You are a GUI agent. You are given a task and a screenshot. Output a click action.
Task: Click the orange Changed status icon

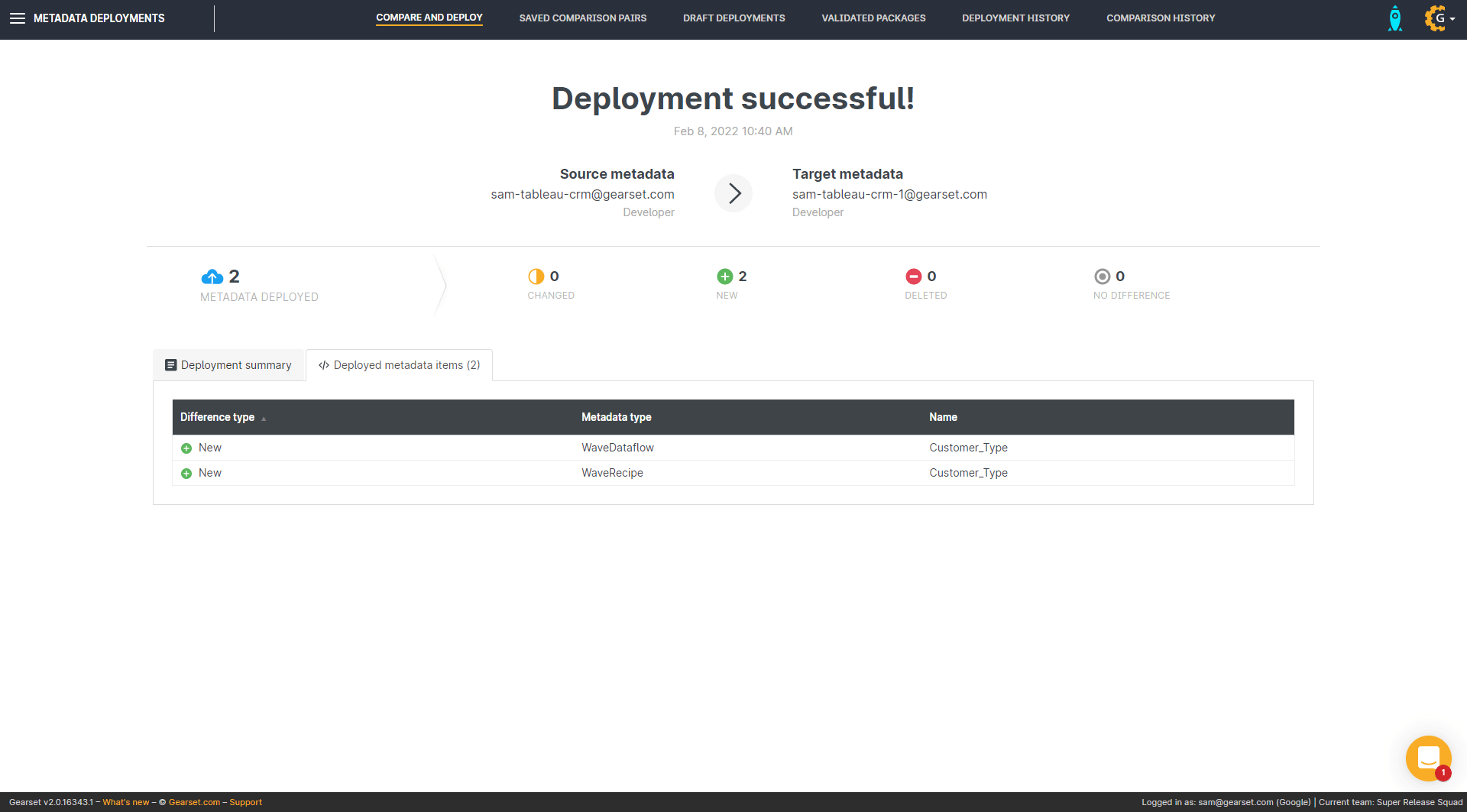click(x=536, y=277)
